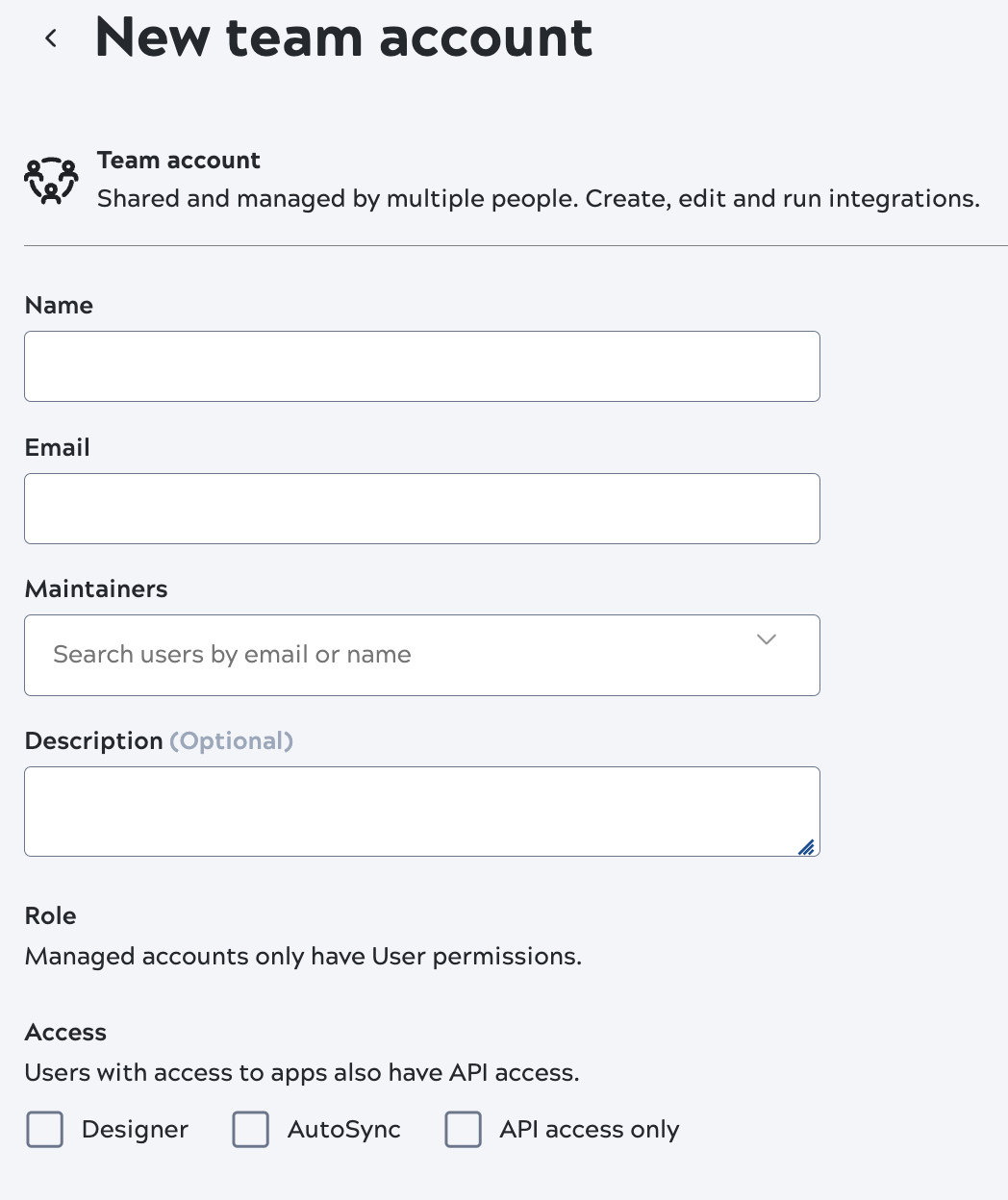This screenshot has width=1008, height=1200.
Task: Enable the Designer access checkbox
Action: pos(44,1130)
